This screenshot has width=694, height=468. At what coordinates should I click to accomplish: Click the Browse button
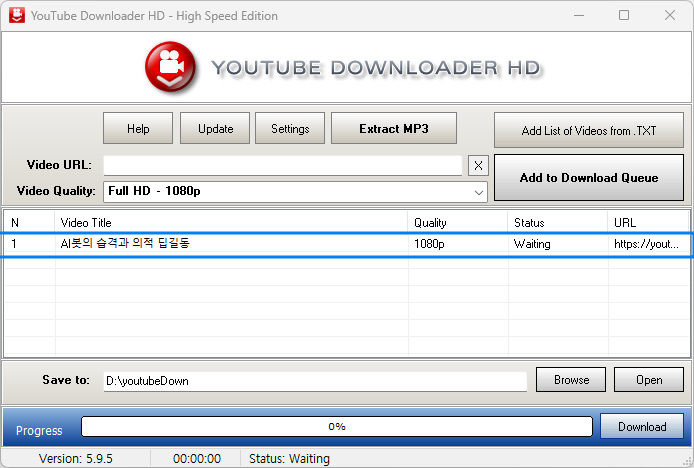coord(571,379)
